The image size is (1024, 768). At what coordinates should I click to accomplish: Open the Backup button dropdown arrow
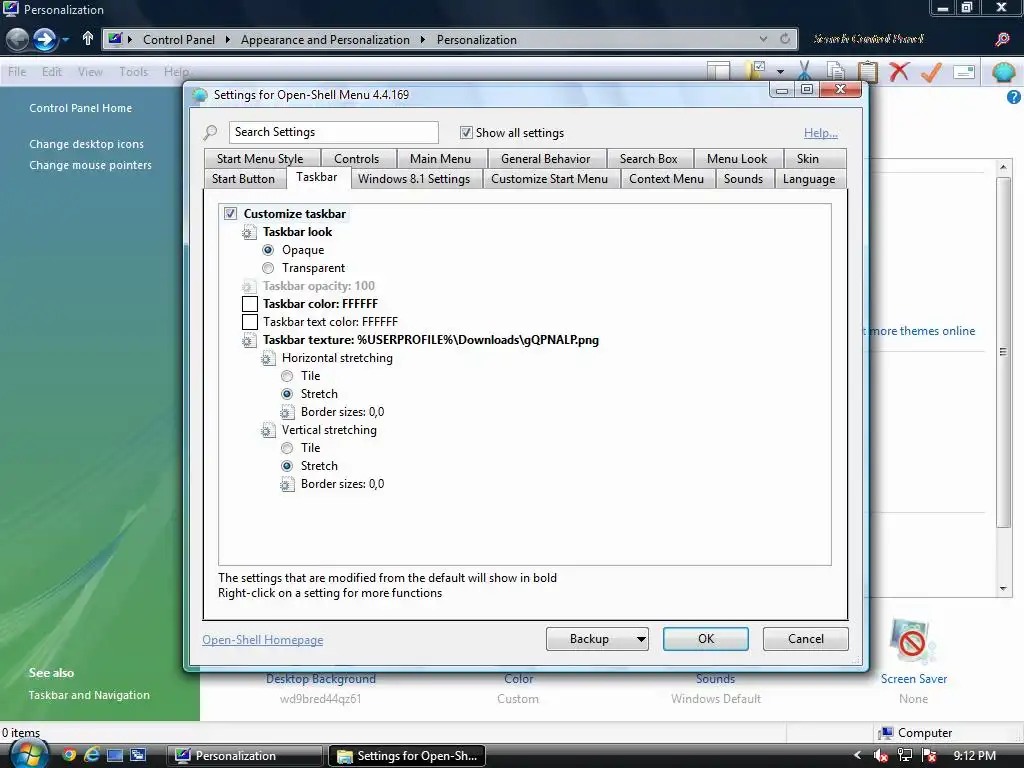tap(641, 639)
